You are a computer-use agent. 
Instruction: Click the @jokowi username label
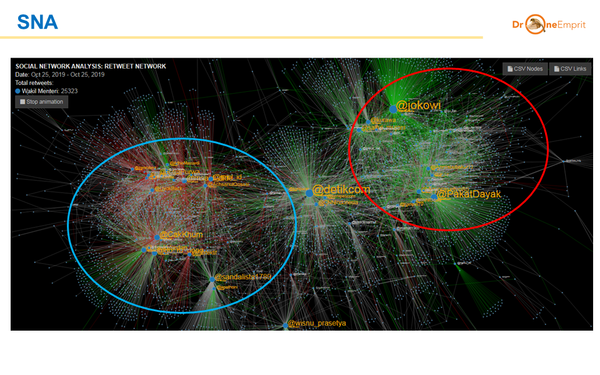point(419,105)
